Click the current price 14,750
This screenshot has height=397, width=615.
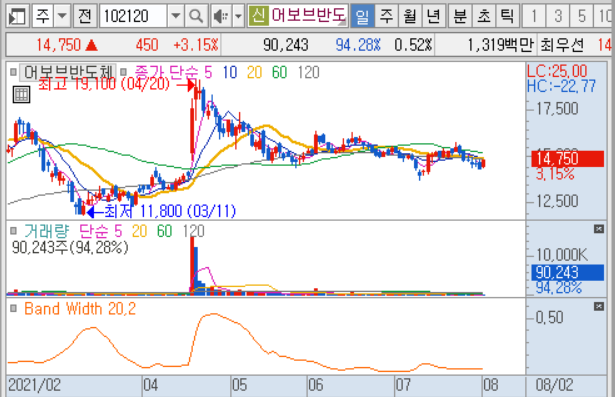(x=58, y=45)
